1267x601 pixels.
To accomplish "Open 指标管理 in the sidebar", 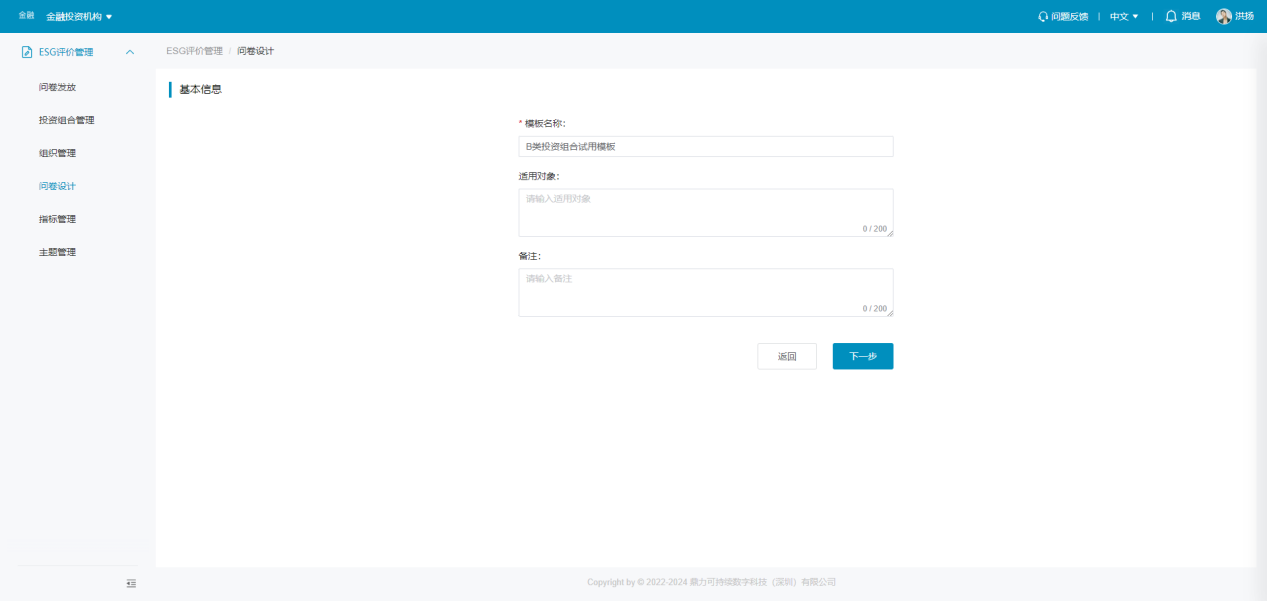I will [x=57, y=219].
